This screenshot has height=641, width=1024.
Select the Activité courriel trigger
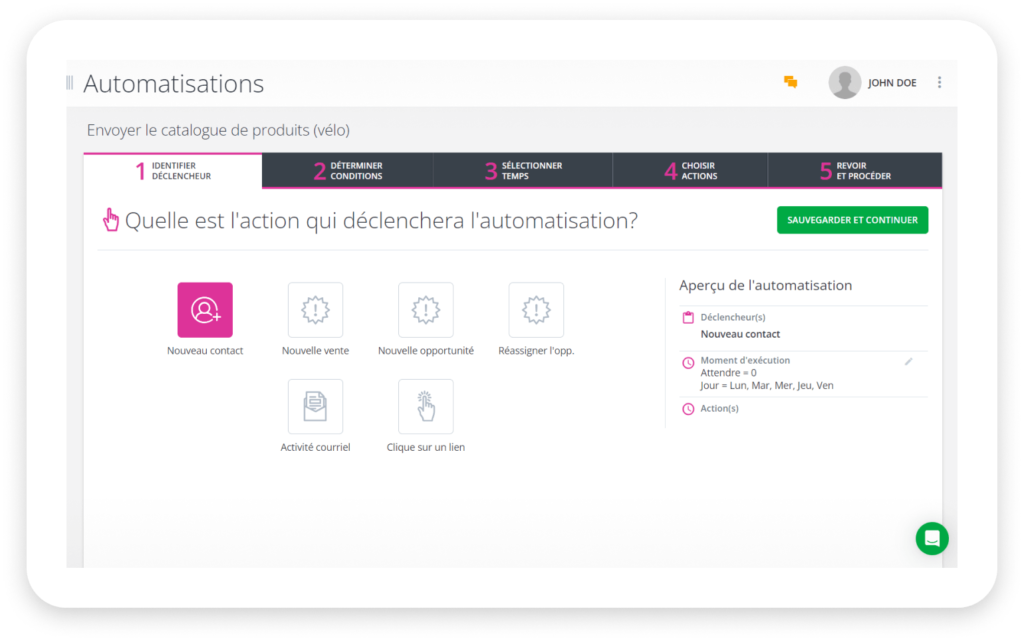tap(315, 406)
